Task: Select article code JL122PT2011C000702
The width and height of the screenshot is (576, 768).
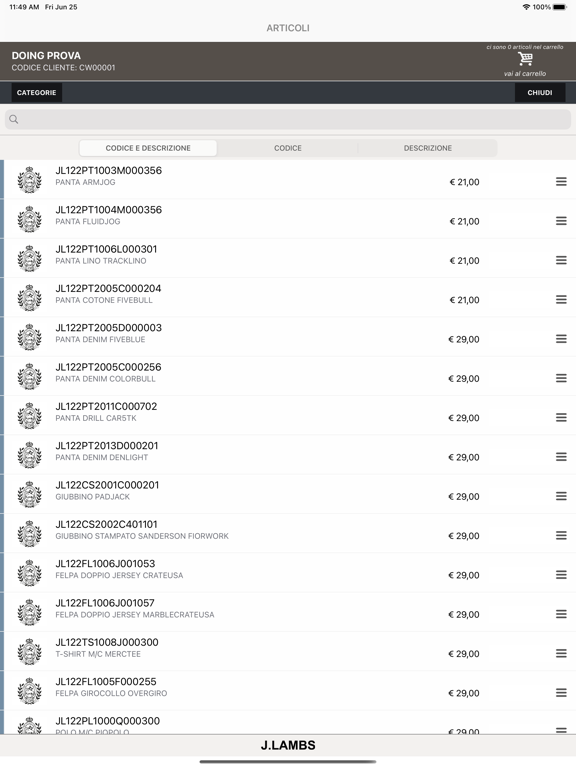Action: (x=106, y=406)
